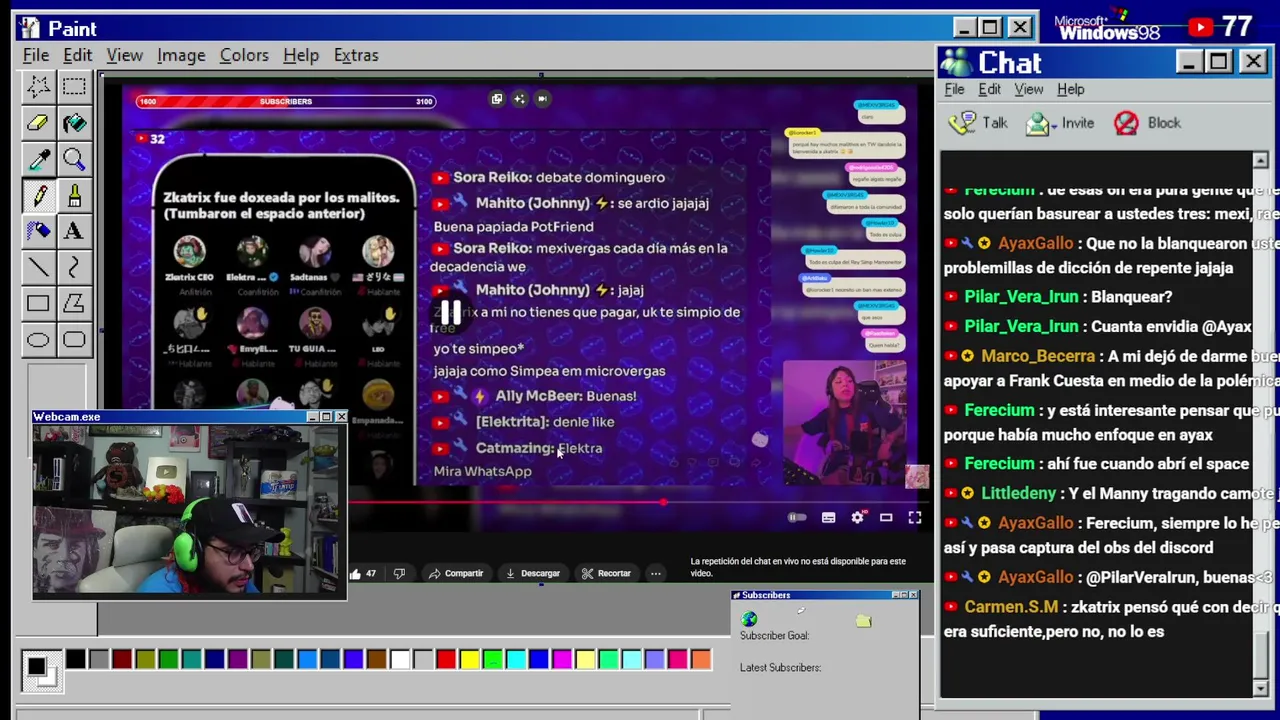Select the Rounded Rectangle tool
The image size is (1280, 720).
coord(74,340)
